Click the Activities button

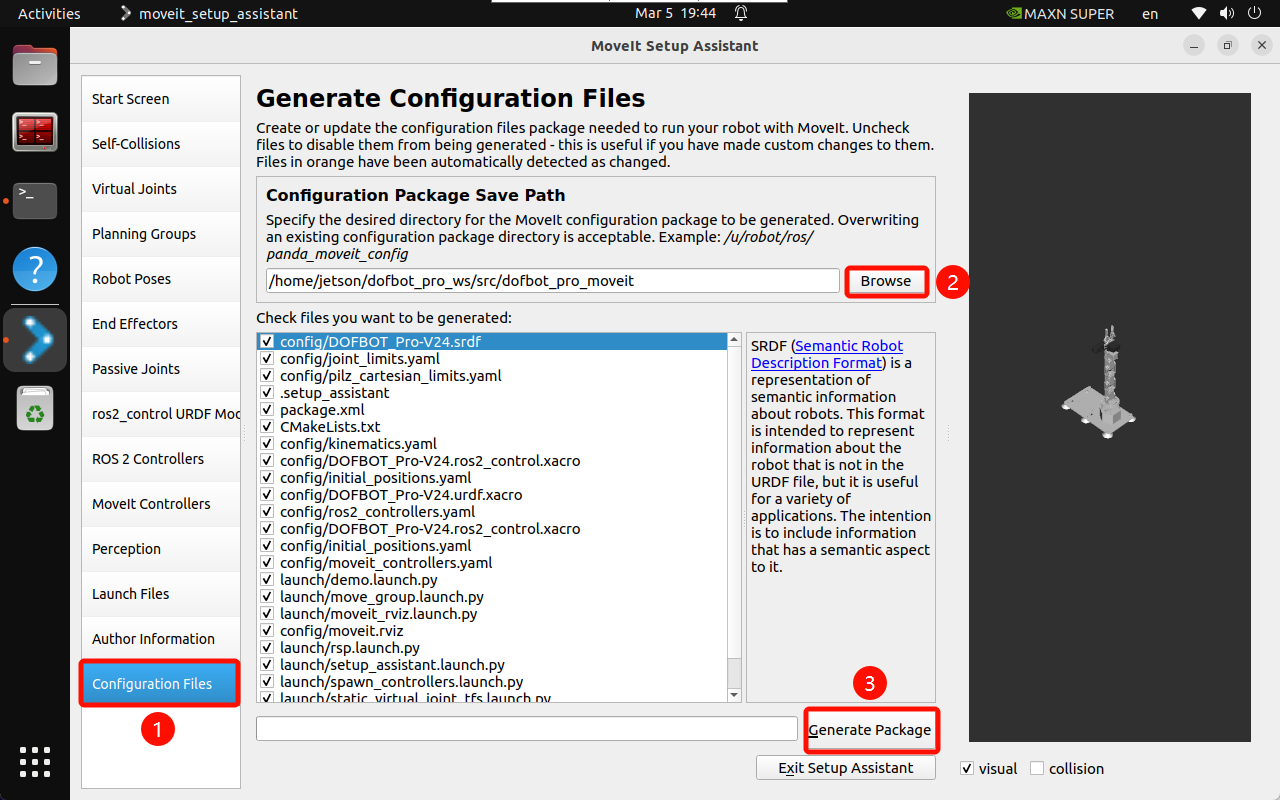click(x=49, y=14)
